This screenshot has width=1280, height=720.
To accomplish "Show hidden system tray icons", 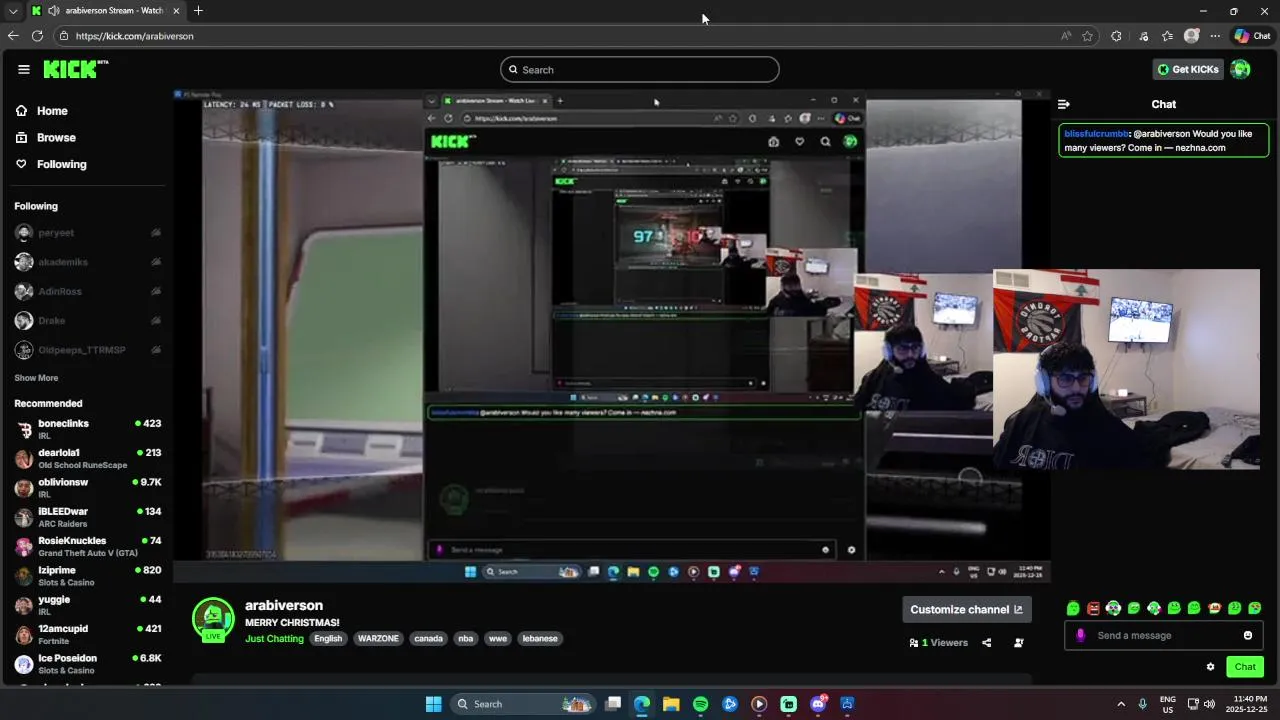I will (x=1121, y=704).
